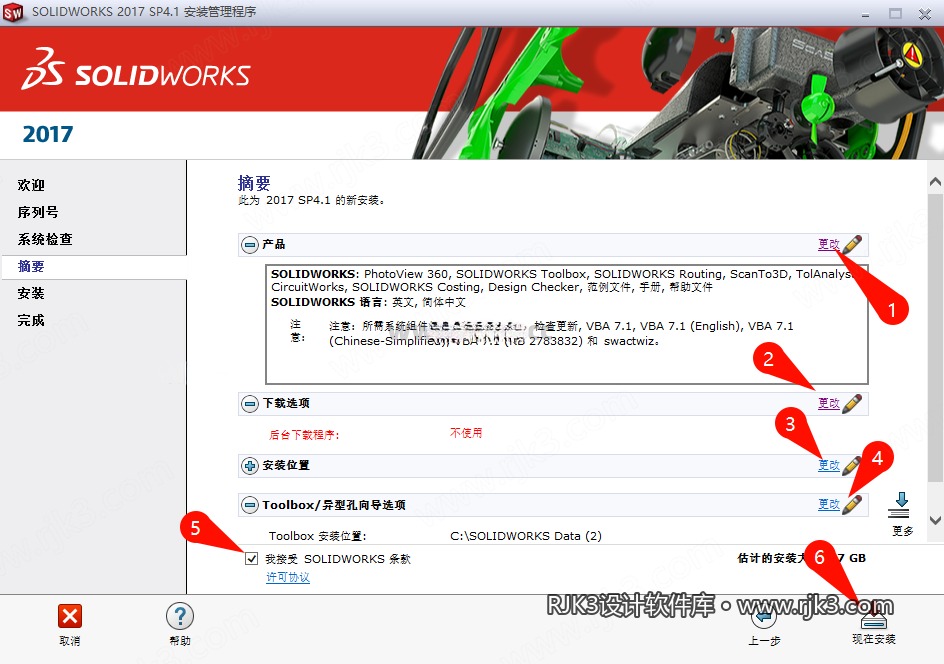Click the 更多 download arrow icon

[x=899, y=505]
